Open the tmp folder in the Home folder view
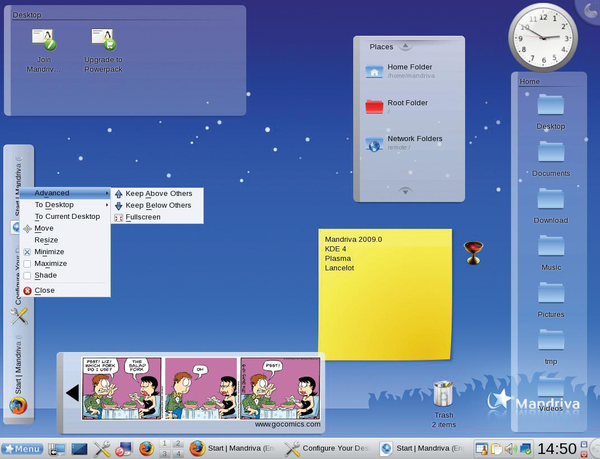Viewport: 600px width, 459px height. click(x=551, y=347)
